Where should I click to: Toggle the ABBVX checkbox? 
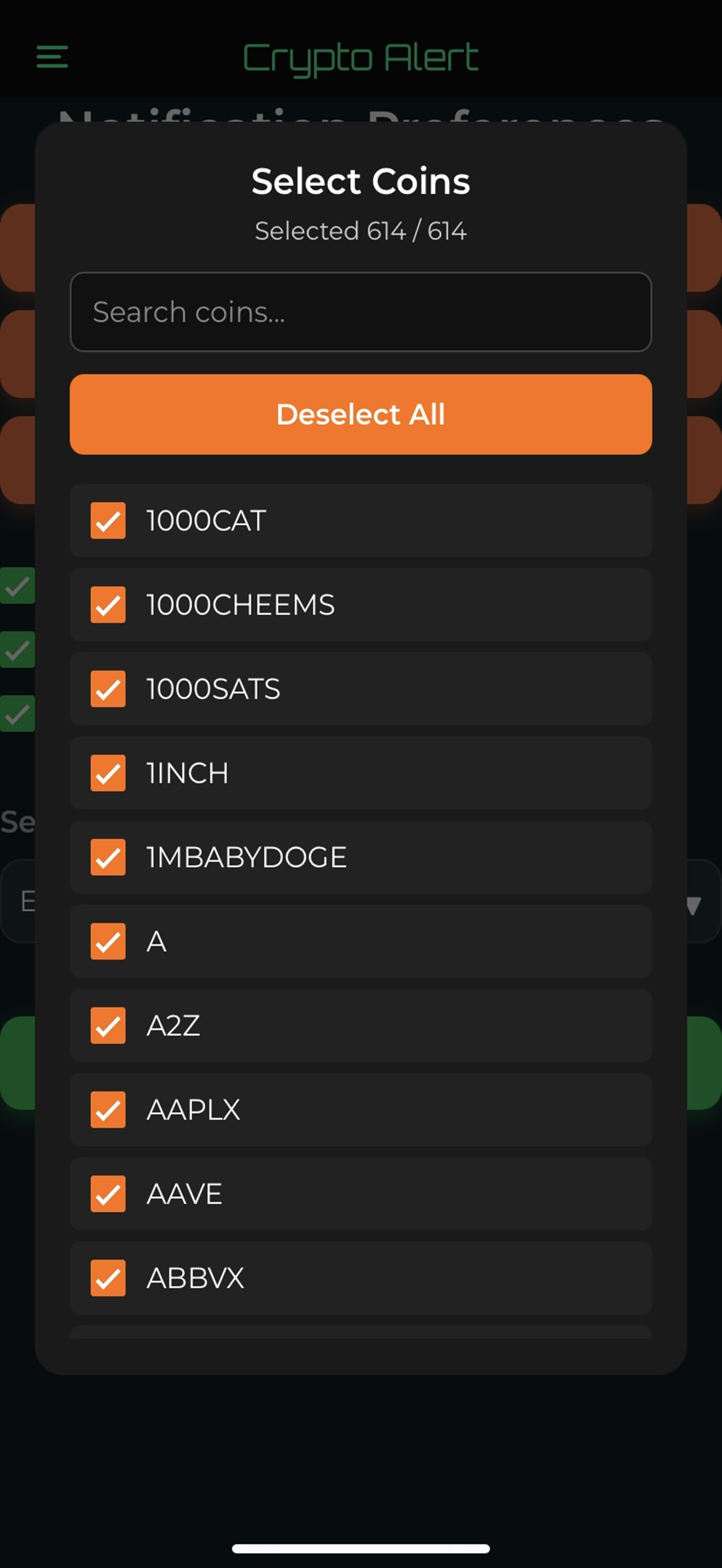coord(108,1278)
